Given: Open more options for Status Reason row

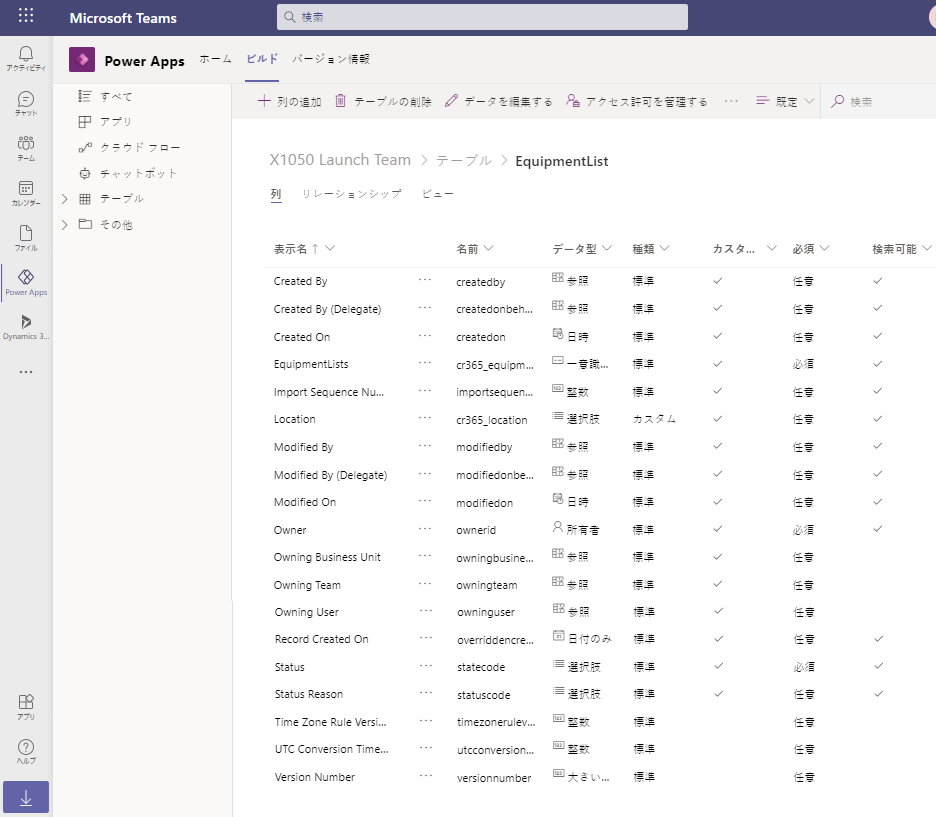Looking at the screenshot, I should tap(426, 693).
